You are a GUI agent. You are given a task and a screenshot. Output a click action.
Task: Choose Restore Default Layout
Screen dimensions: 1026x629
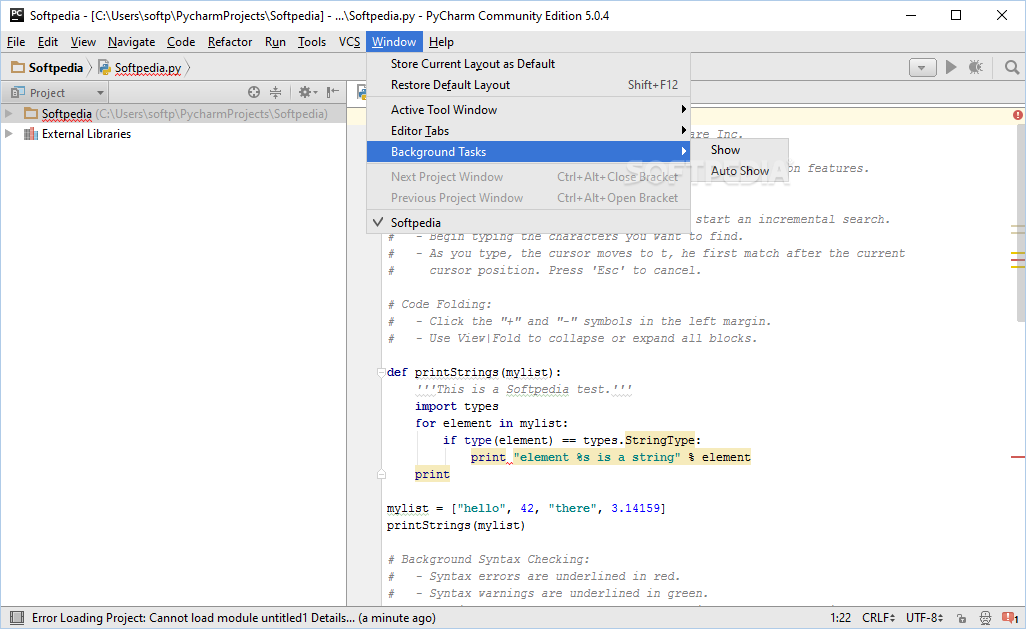[528, 84]
